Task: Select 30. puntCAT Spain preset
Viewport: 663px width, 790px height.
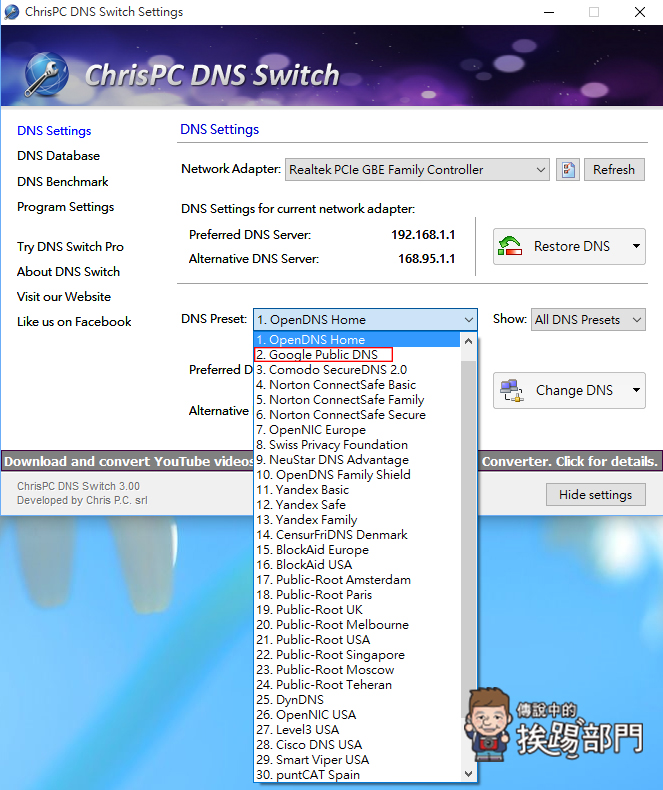Action: coord(357,775)
